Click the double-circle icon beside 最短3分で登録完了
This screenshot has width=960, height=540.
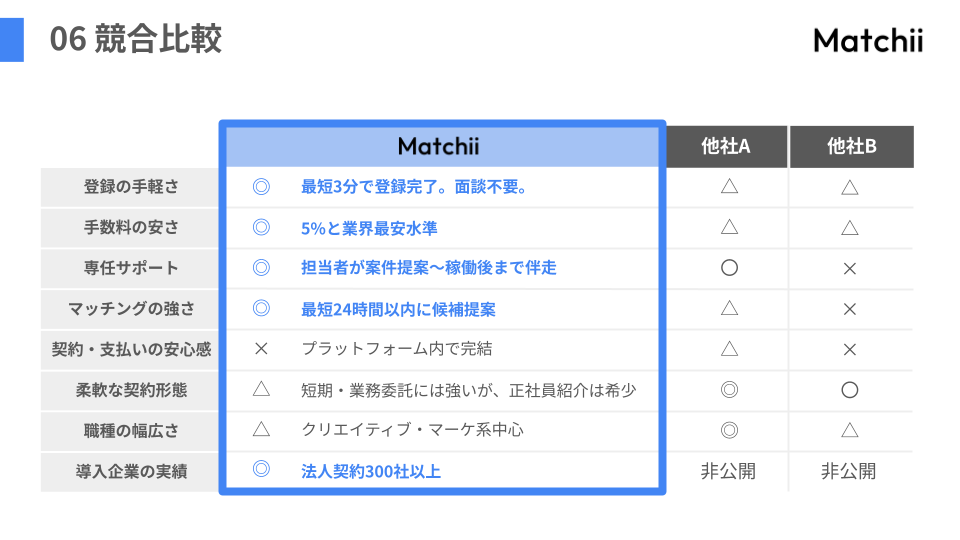(261, 186)
